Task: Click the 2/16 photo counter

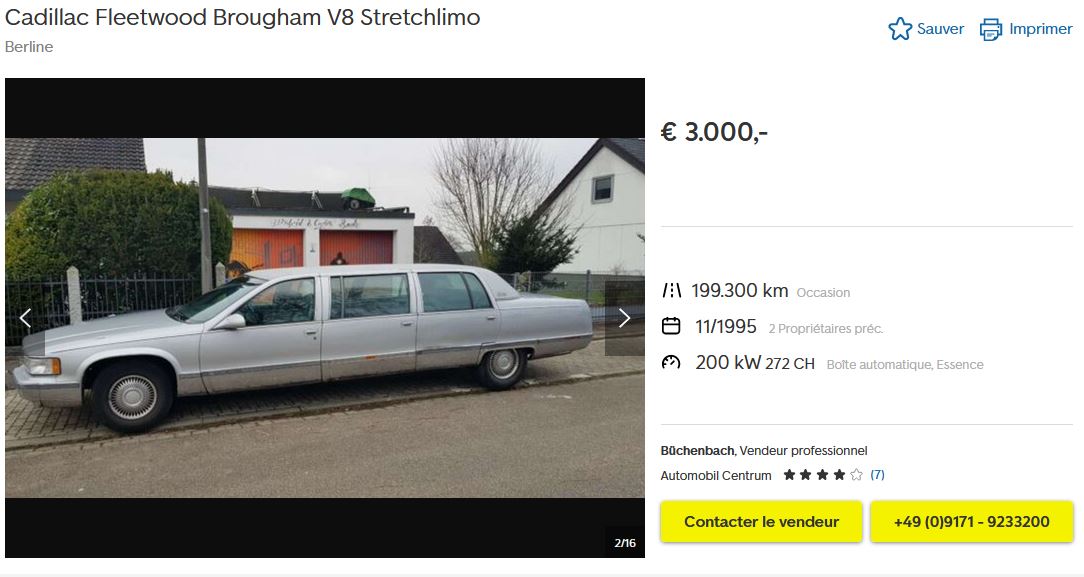Action: click(x=625, y=543)
